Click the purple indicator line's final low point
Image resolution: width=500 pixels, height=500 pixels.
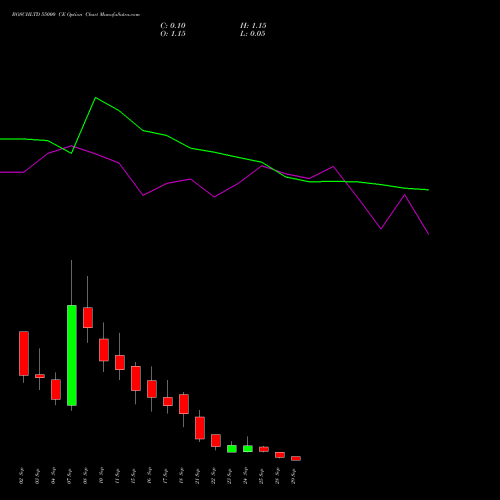coord(428,234)
